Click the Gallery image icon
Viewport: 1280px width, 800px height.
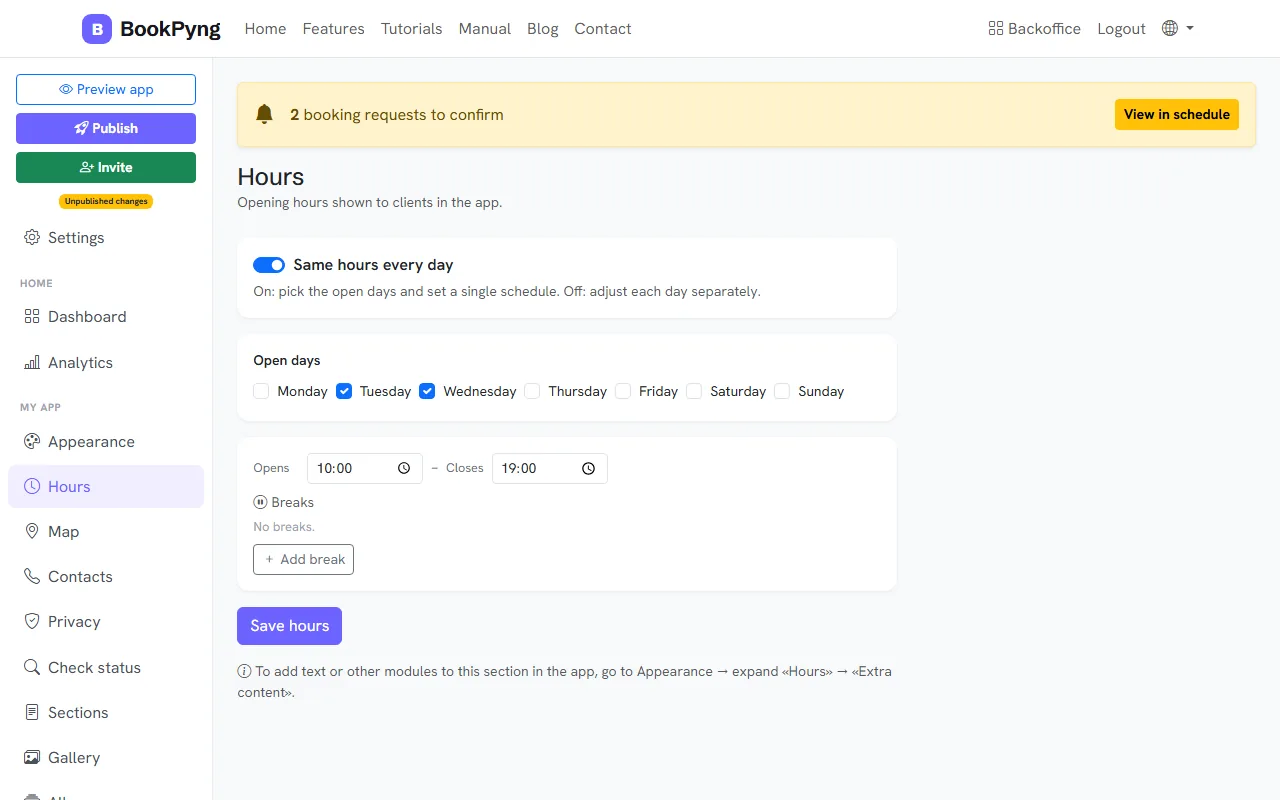(x=32, y=757)
